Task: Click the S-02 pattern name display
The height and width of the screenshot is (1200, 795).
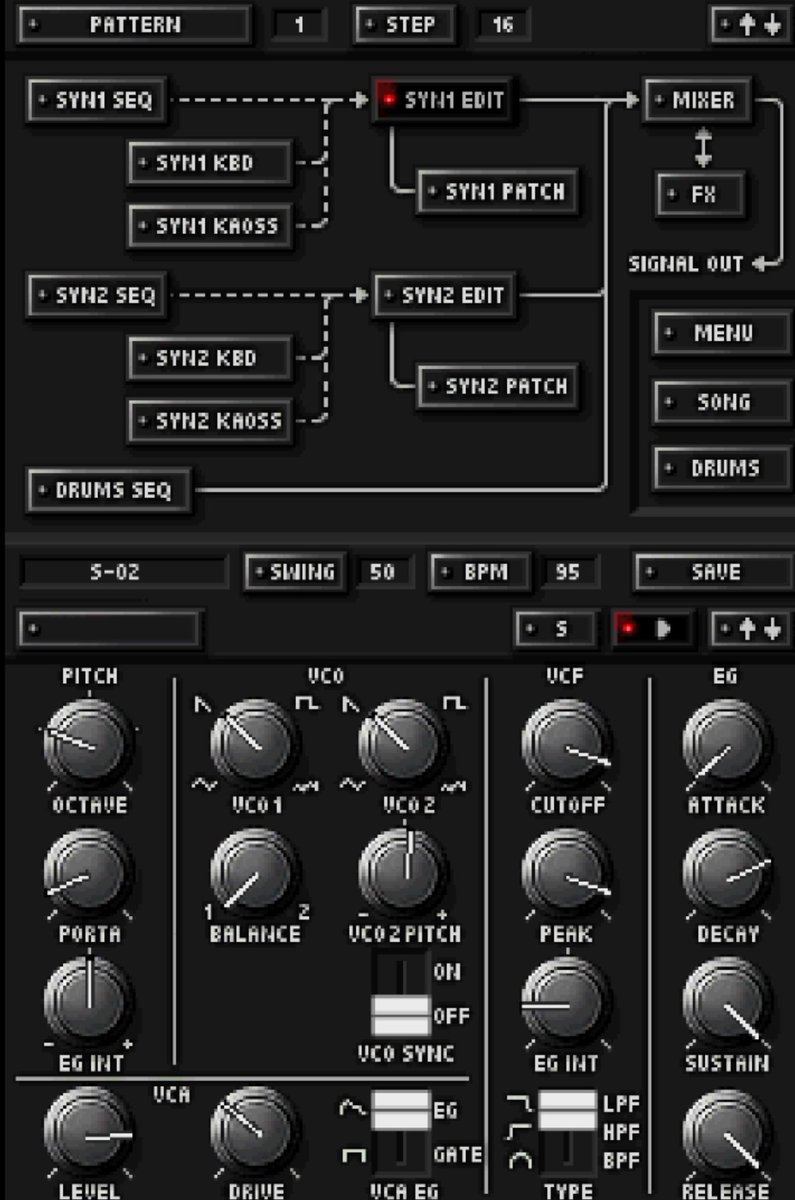Action: (124, 573)
